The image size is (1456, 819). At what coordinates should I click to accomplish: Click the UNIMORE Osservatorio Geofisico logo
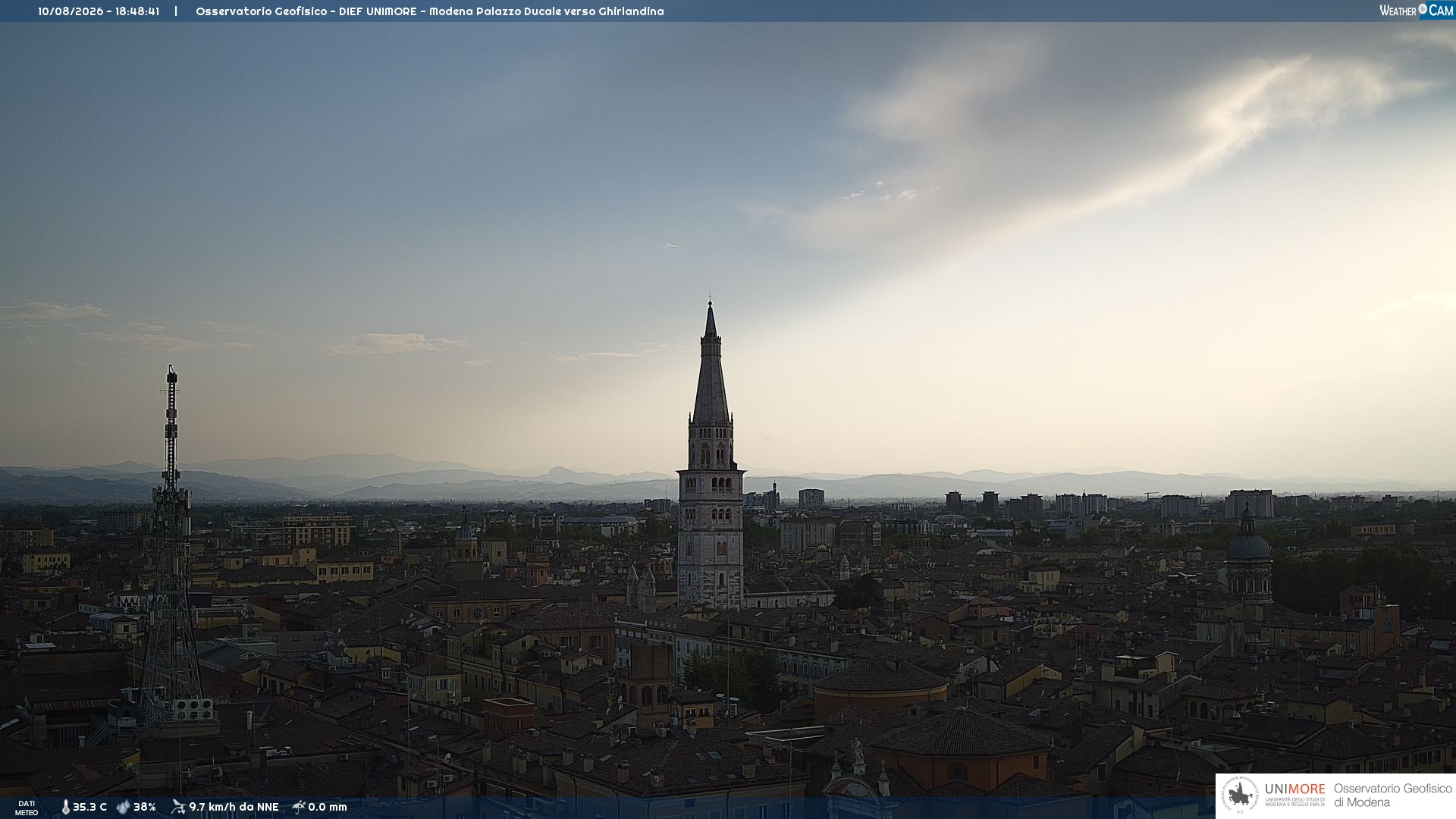(1335, 795)
